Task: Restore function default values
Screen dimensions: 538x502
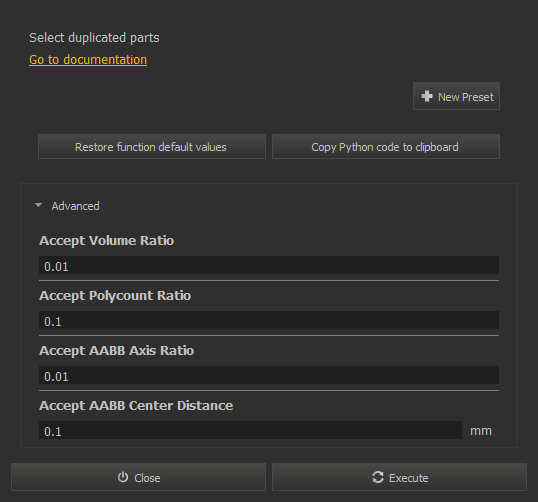Action: (152, 147)
